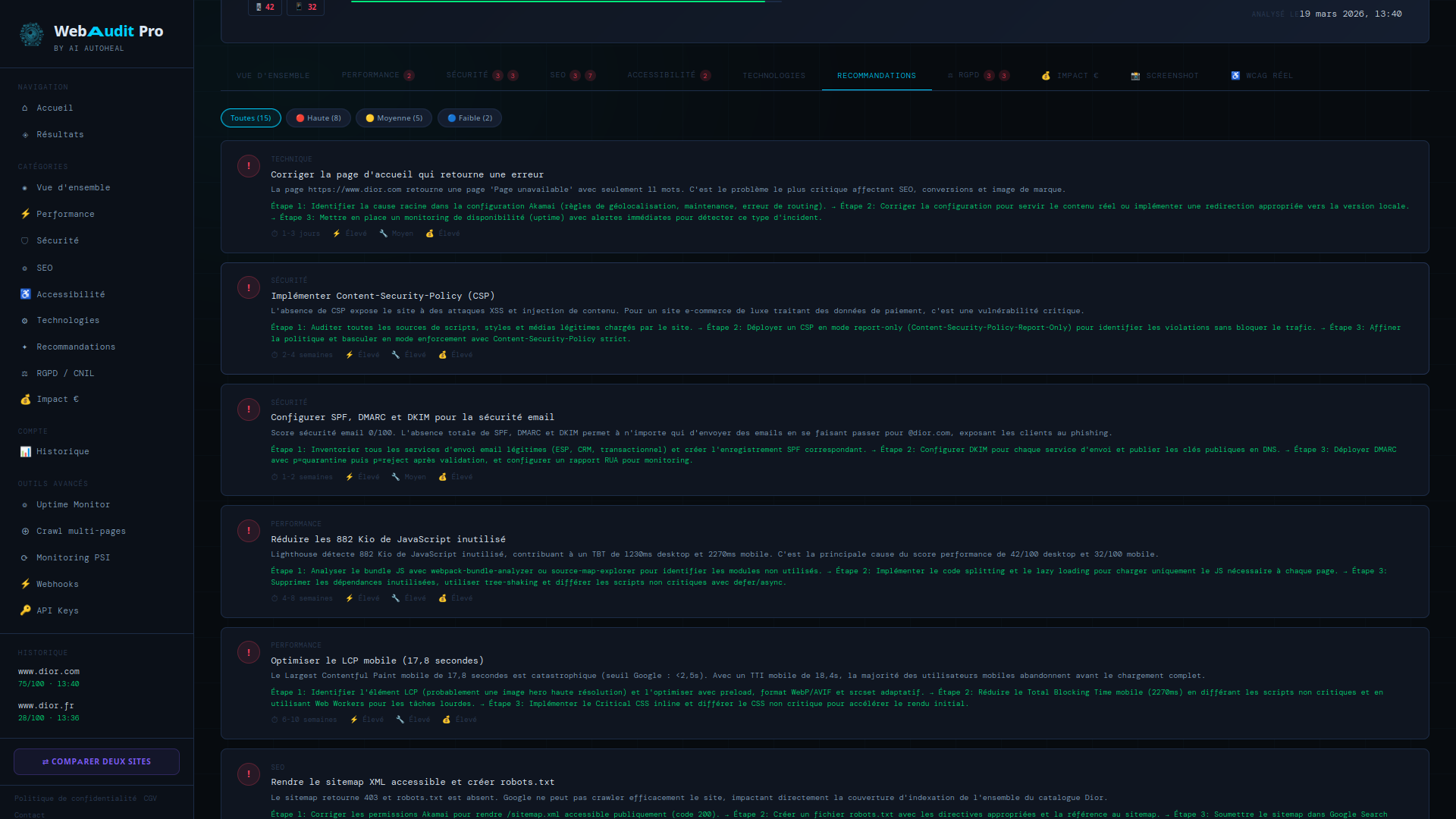Click the warning icon on the CSP recommendation card
1456x819 pixels.
(x=248, y=288)
